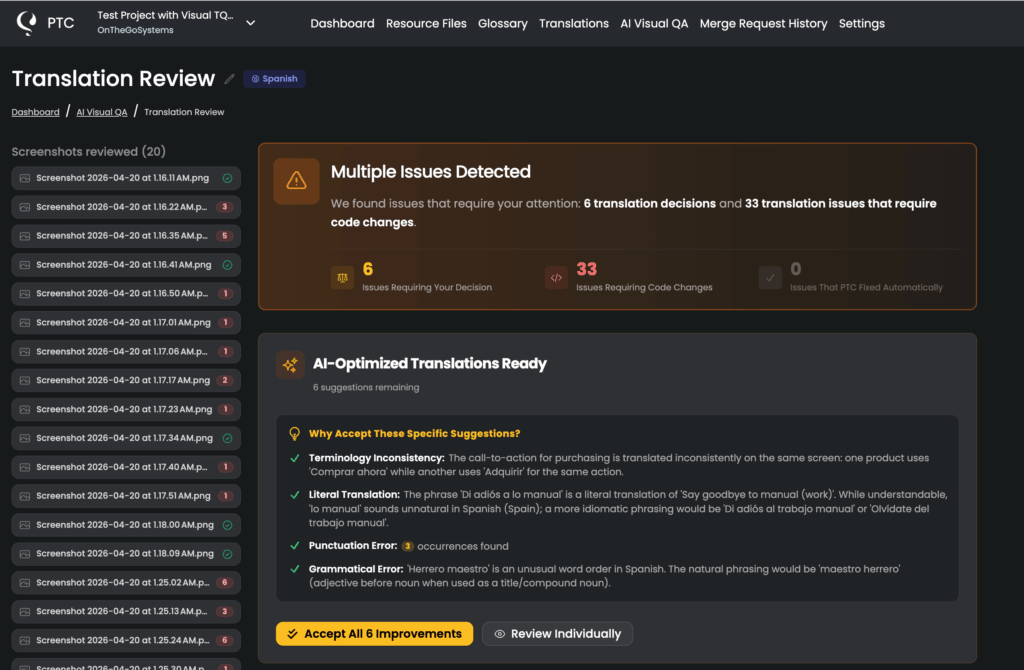
Task: Click green check status on 1.18.00 screenshot
Action: [x=227, y=525]
